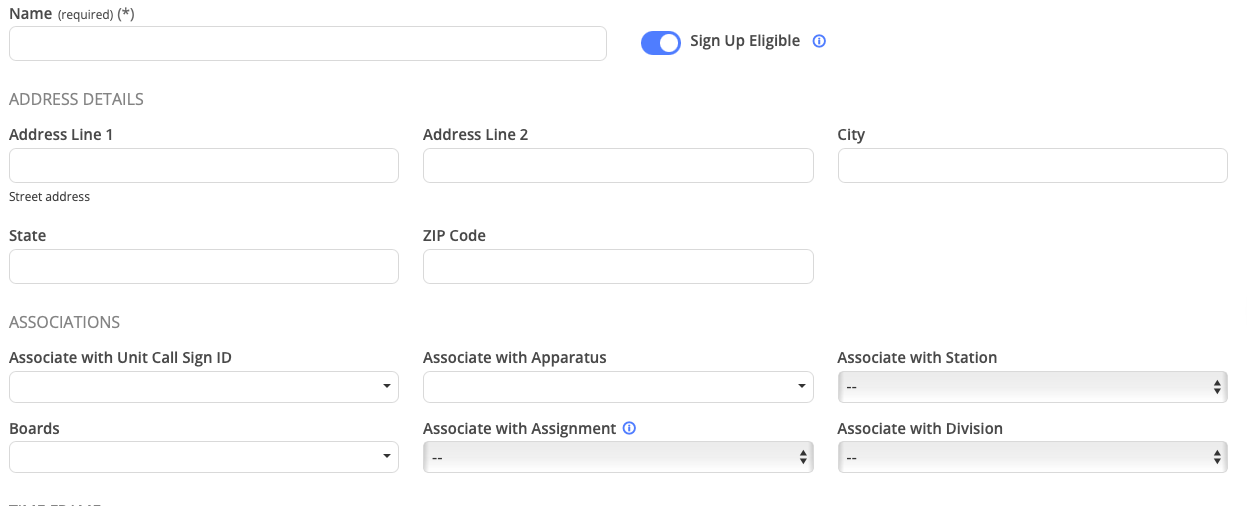
Task: Click into the State field
Action: 203,267
